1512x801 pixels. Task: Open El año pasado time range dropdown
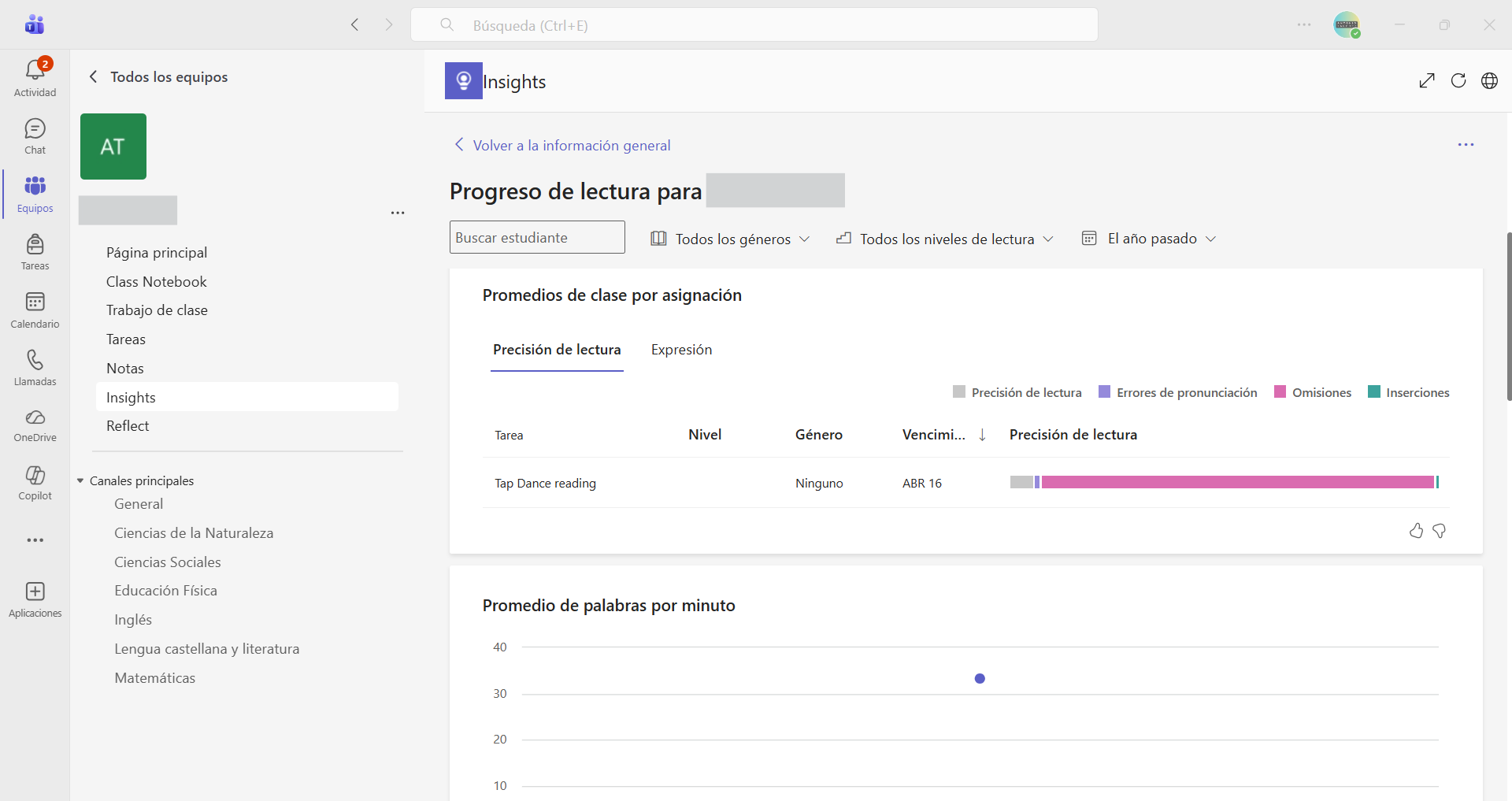pos(1149,239)
